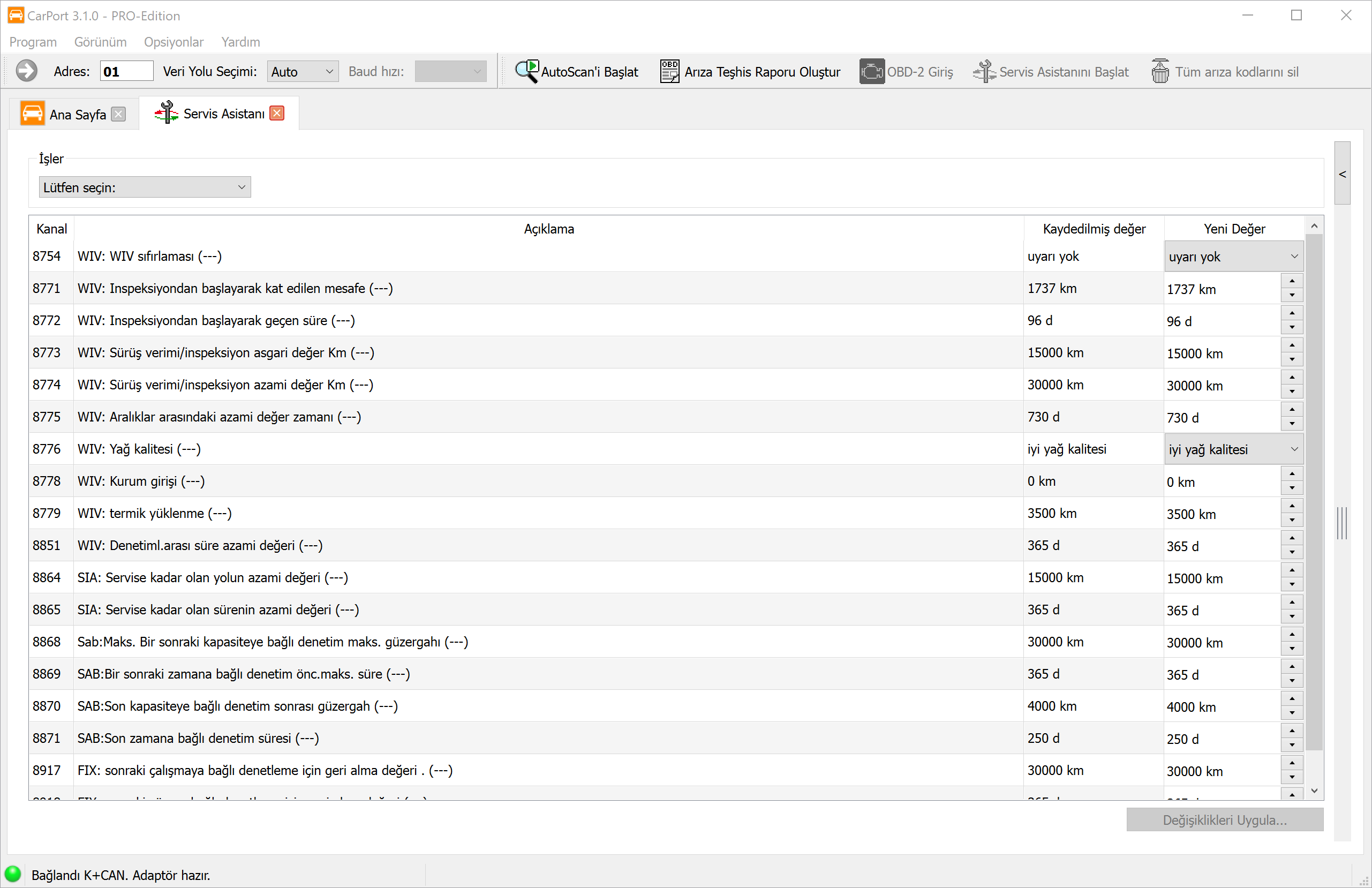Start AutoScan with magnifier icon

tap(526, 72)
